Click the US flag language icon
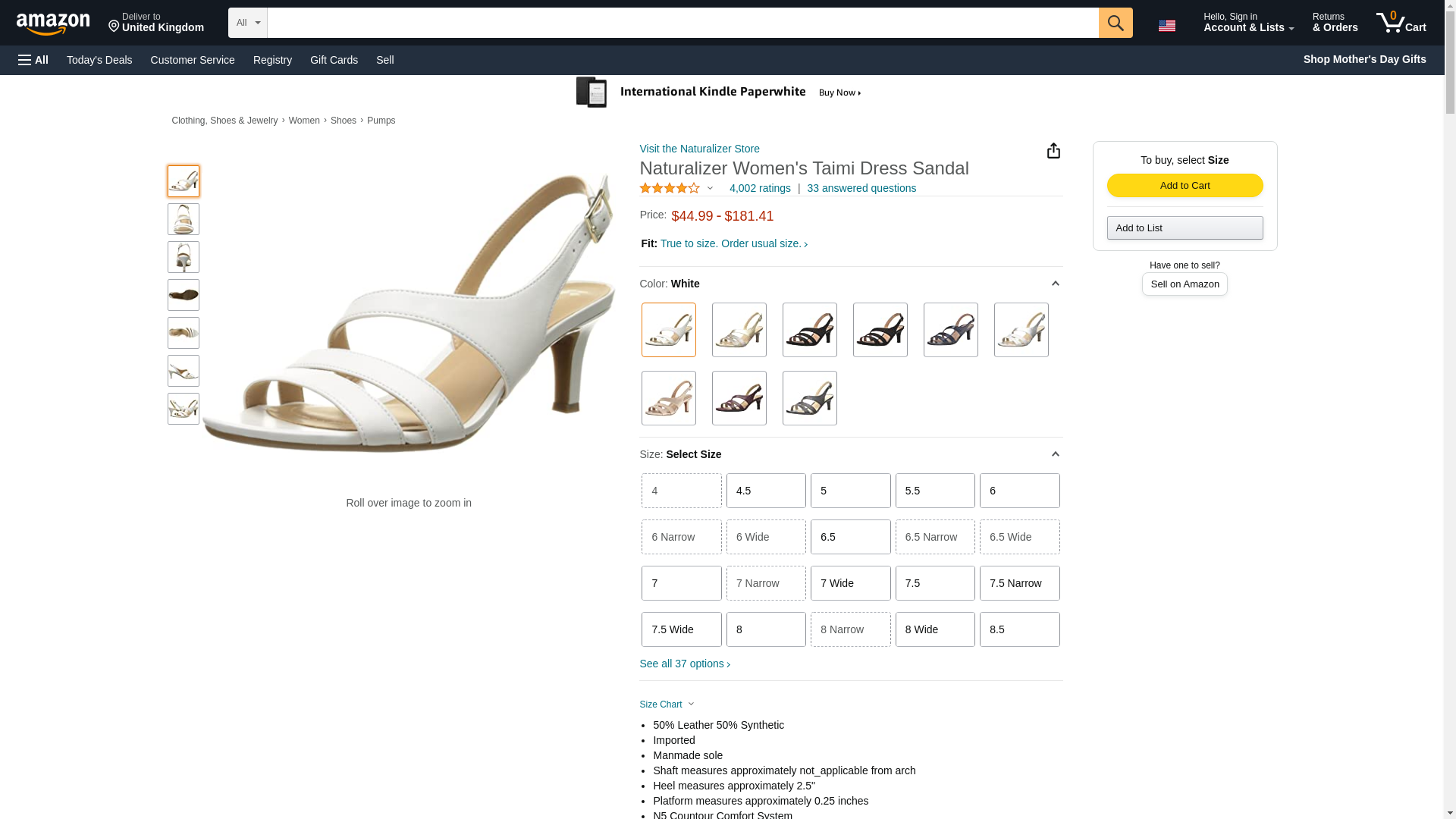Image resolution: width=1456 pixels, height=819 pixels. click(1166, 26)
